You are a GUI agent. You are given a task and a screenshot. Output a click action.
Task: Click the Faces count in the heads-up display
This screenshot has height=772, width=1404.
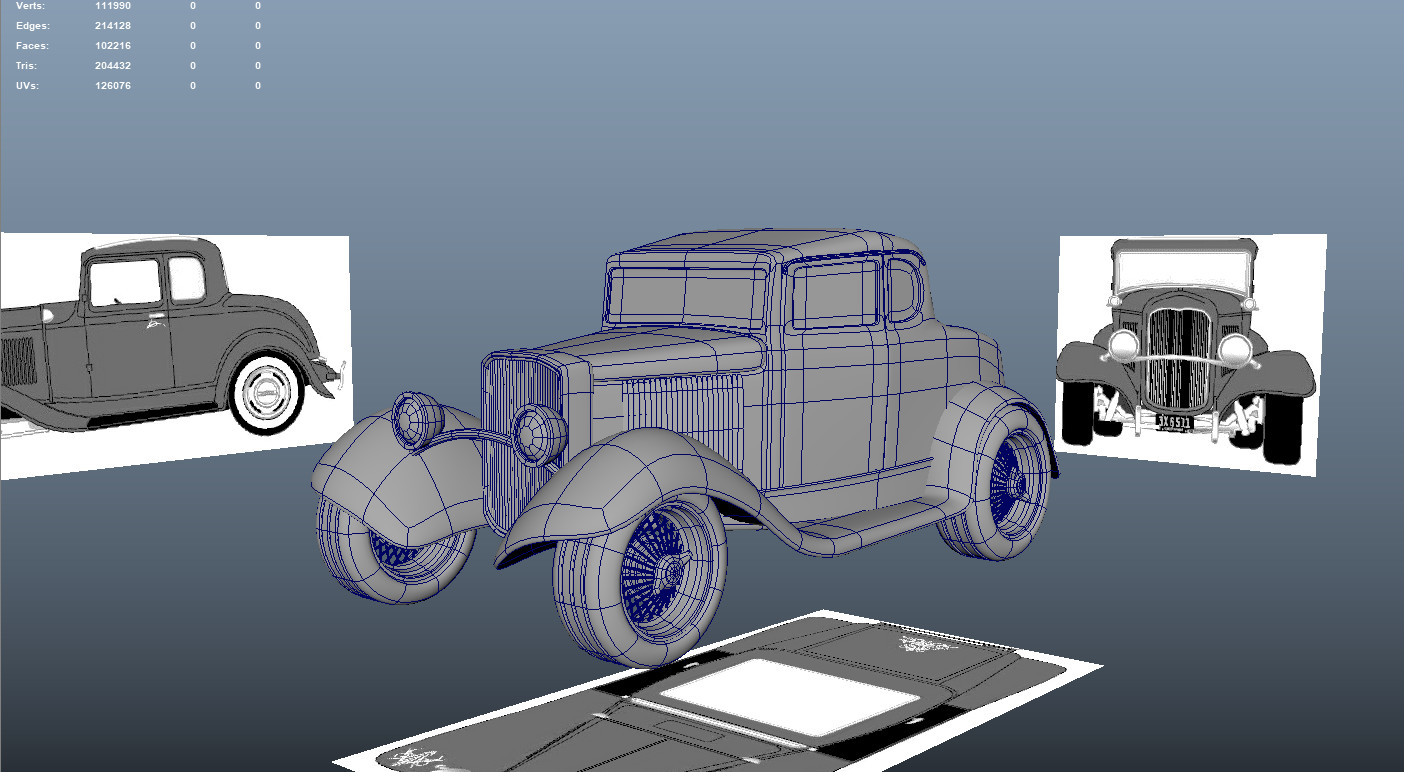(x=111, y=45)
